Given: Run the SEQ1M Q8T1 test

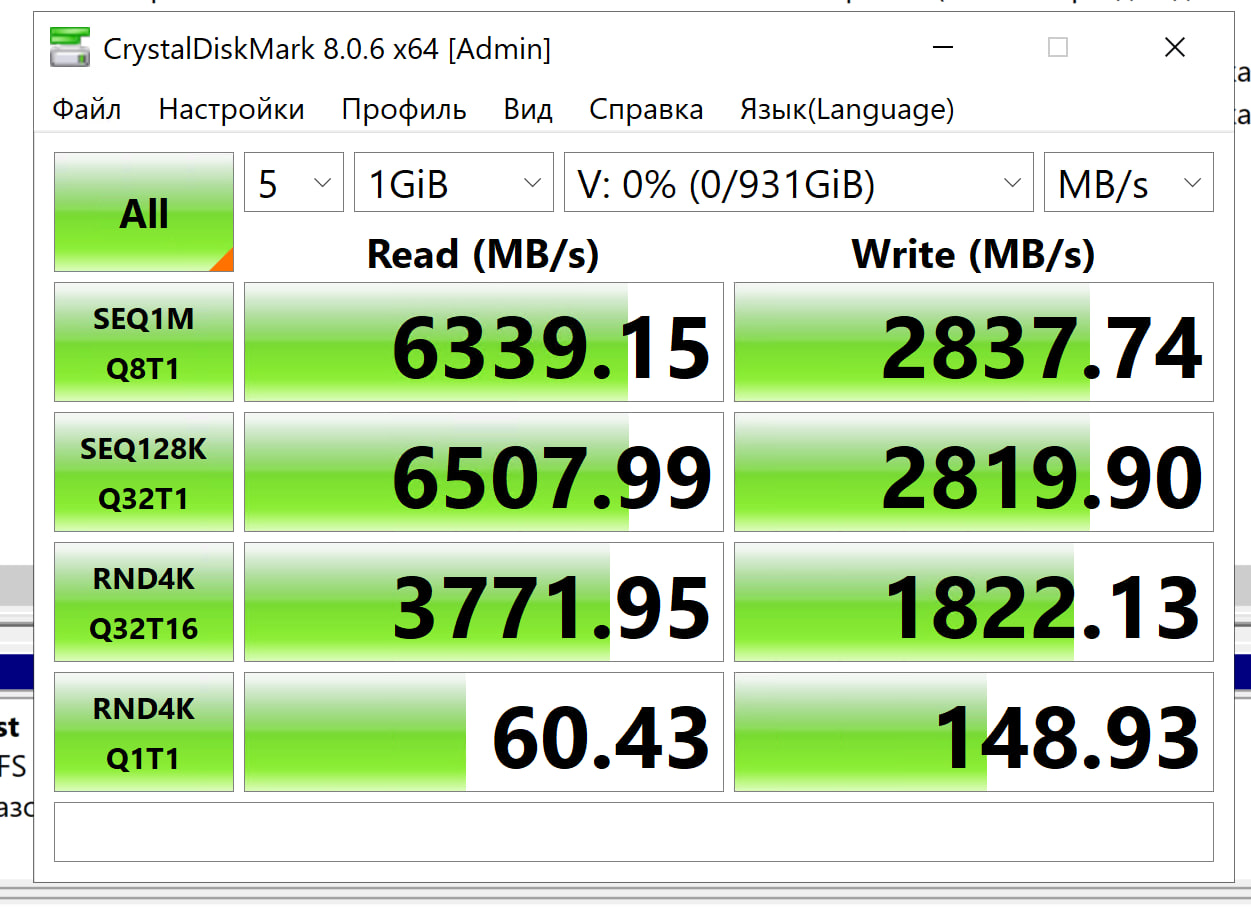Looking at the screenshot, I should 144,342.
